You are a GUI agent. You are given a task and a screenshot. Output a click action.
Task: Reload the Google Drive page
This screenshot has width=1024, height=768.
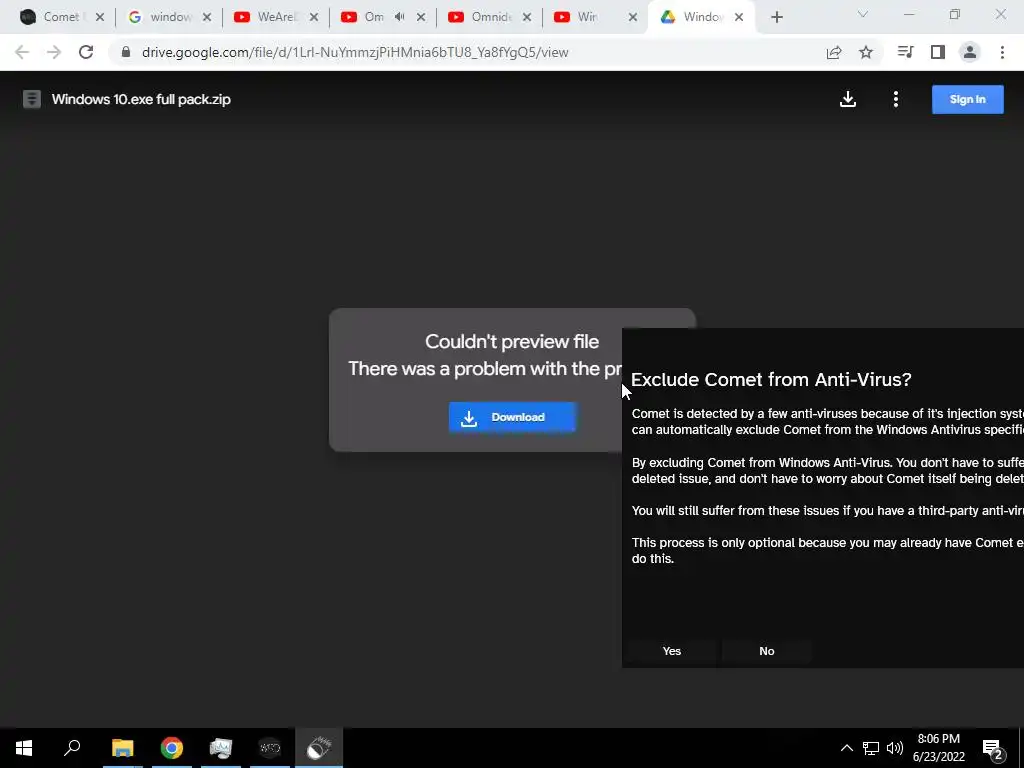(x=86, y=52)
